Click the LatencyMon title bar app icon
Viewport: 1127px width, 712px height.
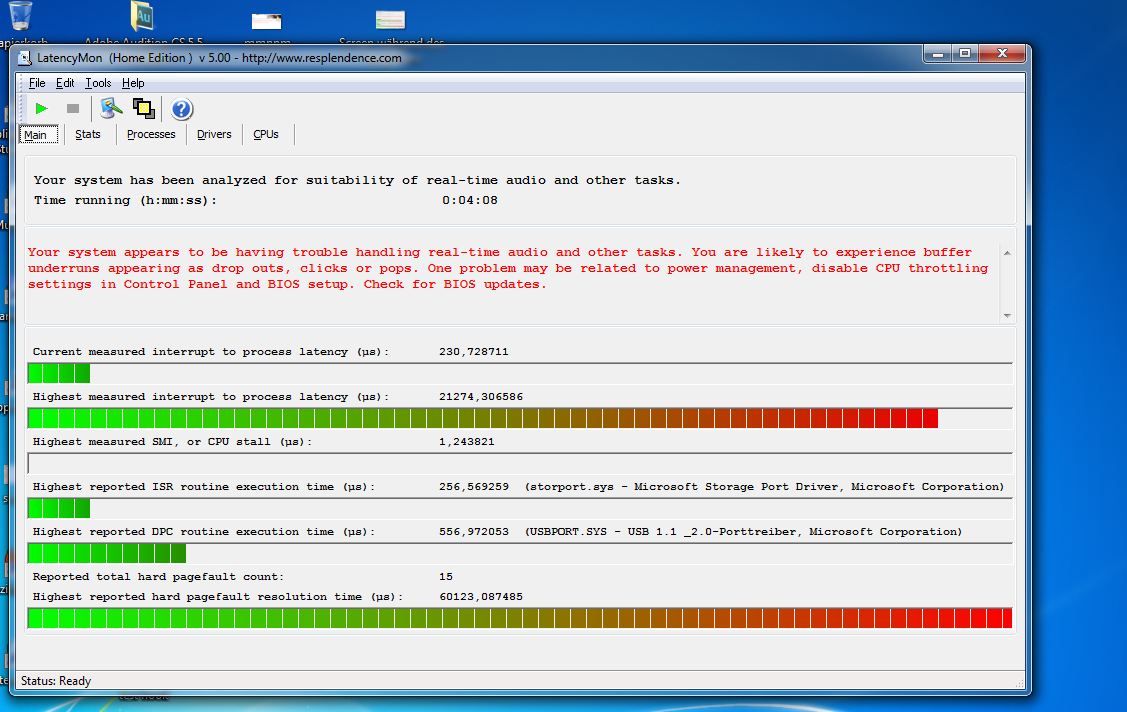(25, 58)
